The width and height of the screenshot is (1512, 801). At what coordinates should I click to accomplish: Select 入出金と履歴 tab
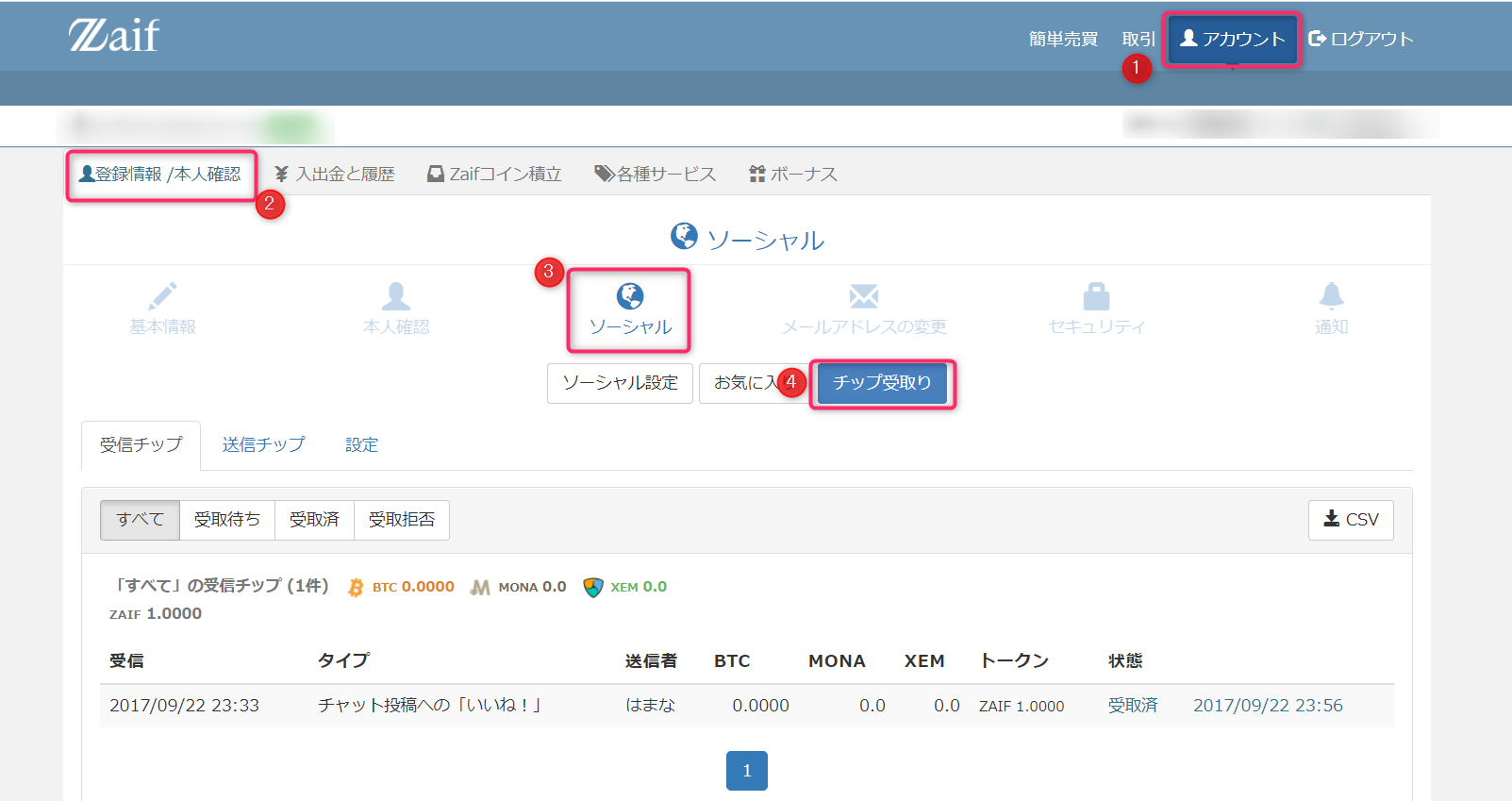click(x=335, y=174)
